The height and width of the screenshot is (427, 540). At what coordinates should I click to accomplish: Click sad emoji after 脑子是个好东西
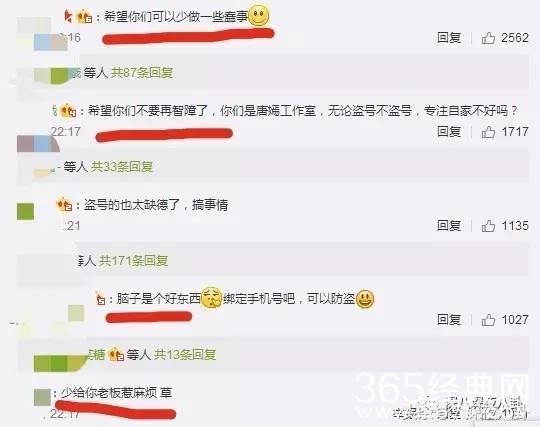point(211,297)
